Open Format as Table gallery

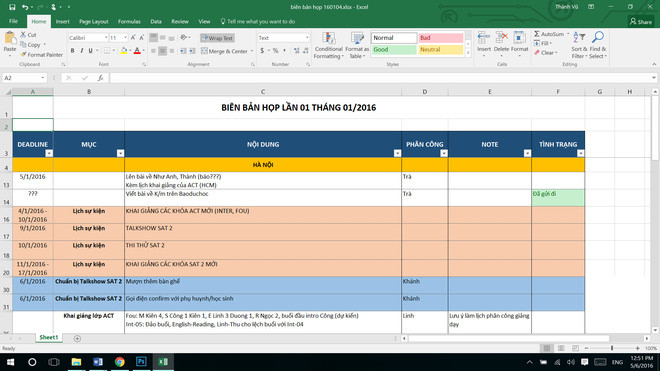click(x=357, y=45)
